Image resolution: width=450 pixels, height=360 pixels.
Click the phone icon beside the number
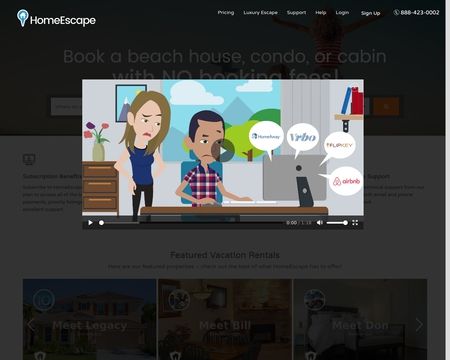click(396, 13)
